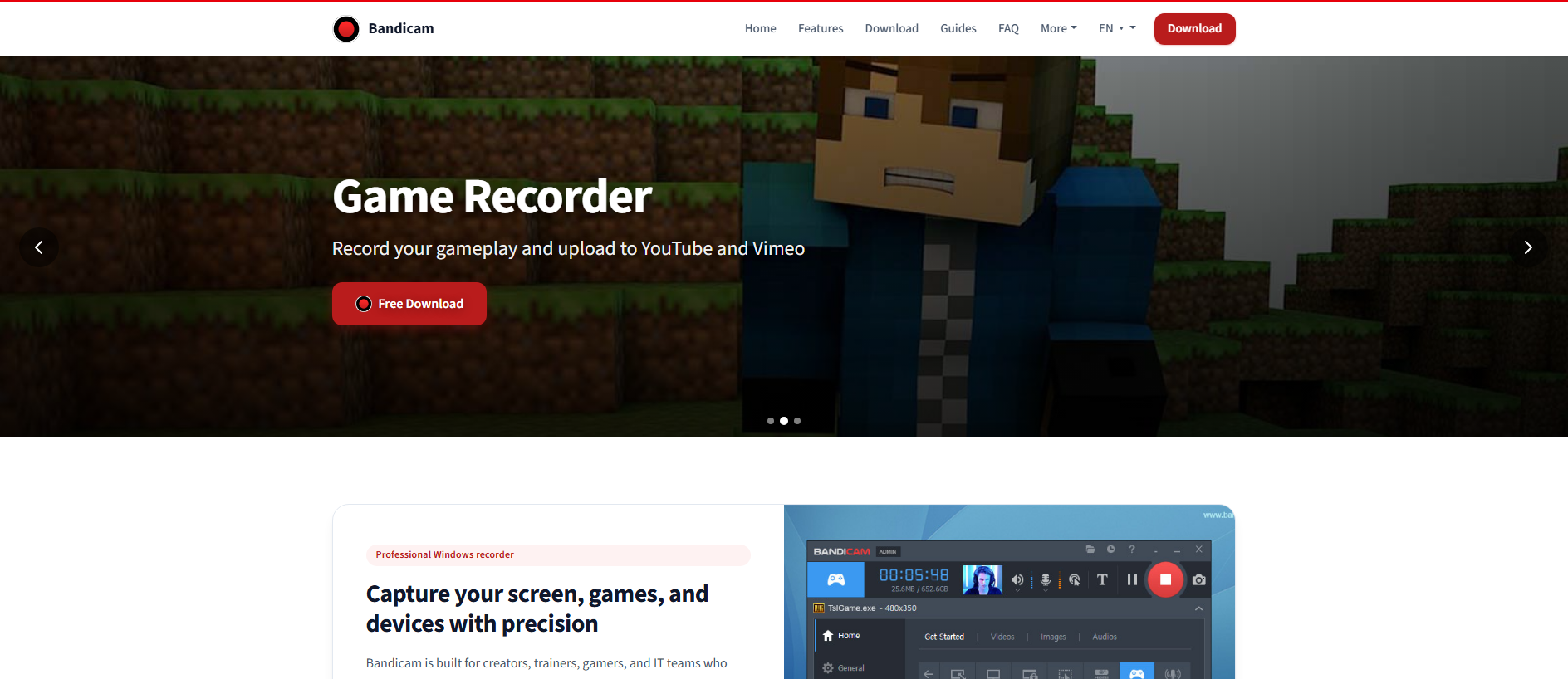Click the 'Game Recorder' hero heading
Image resolution: width=1568 pixels, height=679 pixels.
click(x=492, y=197)
